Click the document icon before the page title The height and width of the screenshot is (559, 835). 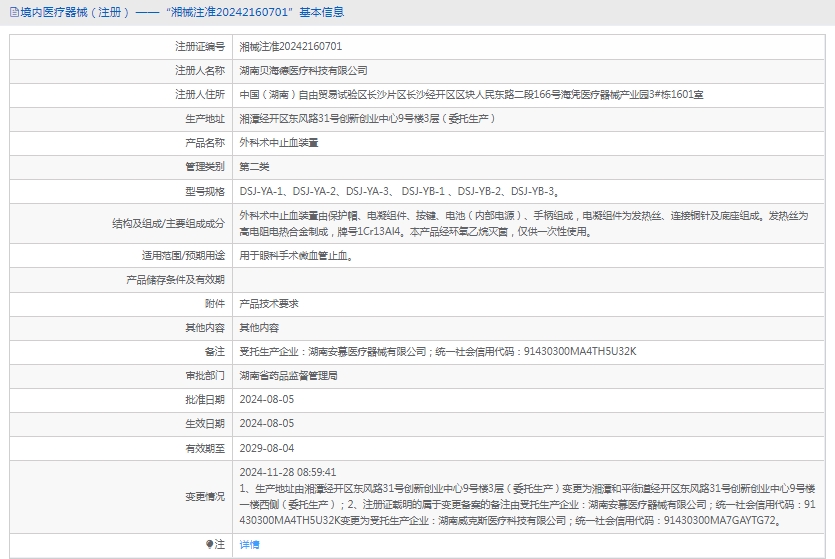coord(13,12)
